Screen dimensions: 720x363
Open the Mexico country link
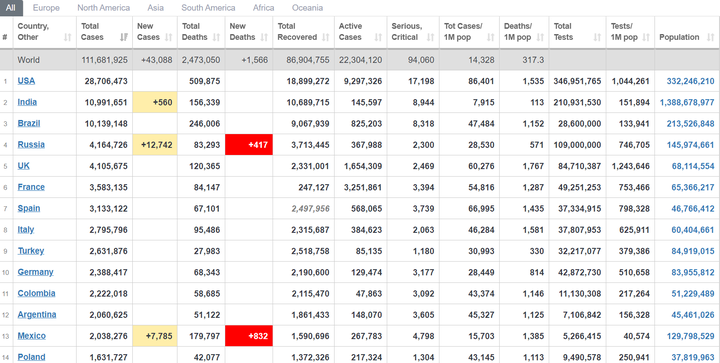(32, 335)
